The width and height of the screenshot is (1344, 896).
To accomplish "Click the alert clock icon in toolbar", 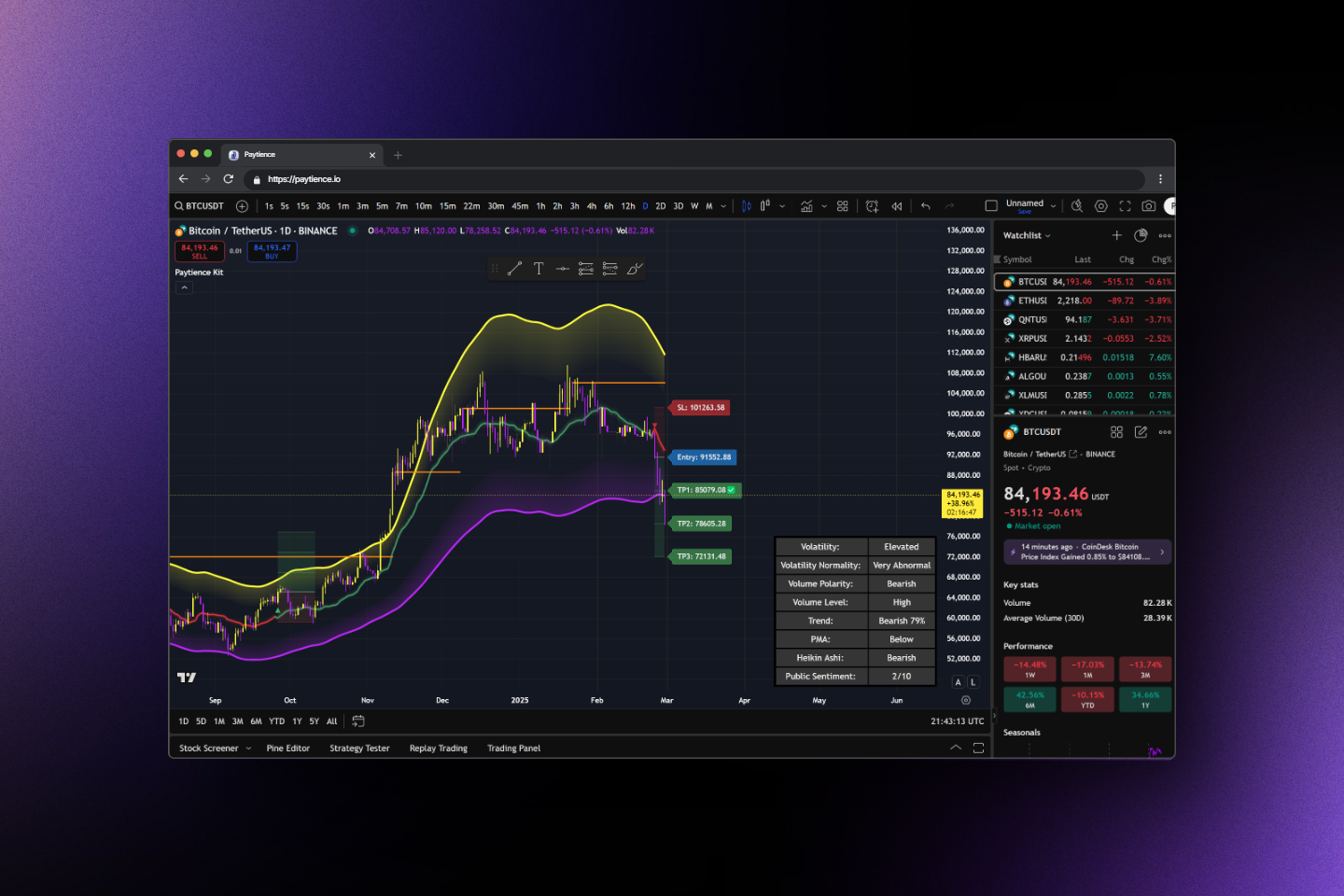I will tap(872, 206).
